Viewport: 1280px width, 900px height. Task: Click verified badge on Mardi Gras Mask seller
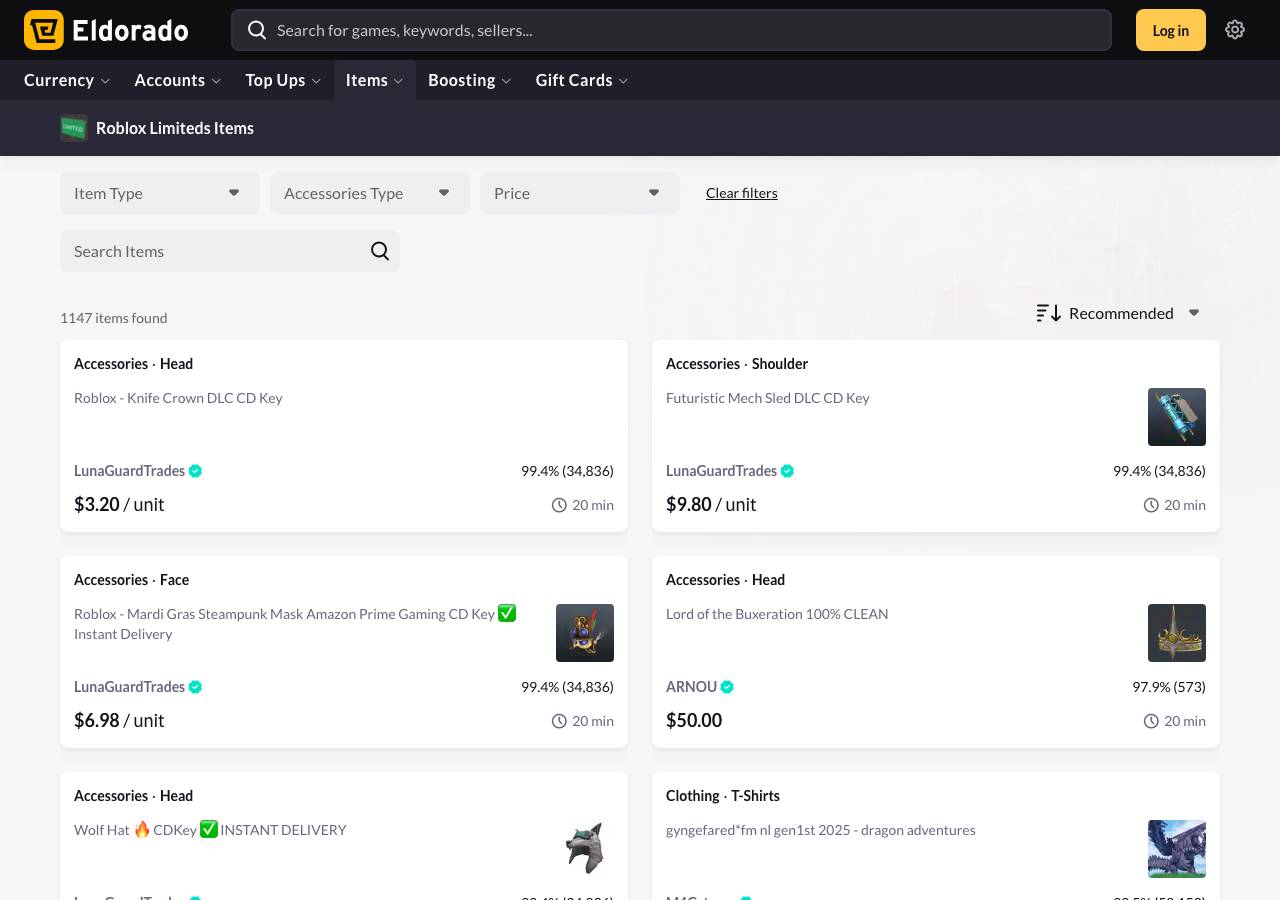click(196, 687)
